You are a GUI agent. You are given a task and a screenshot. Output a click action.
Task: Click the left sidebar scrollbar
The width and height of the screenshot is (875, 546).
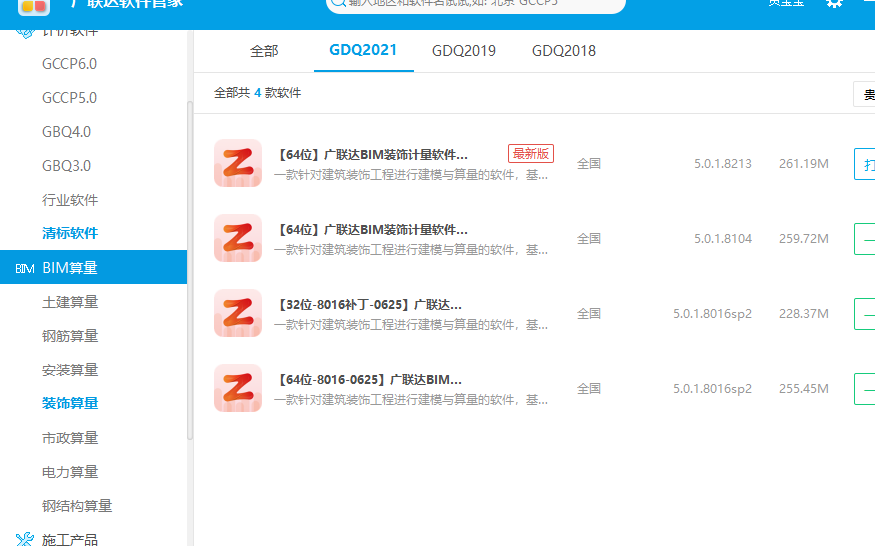[x=190, y=271]
